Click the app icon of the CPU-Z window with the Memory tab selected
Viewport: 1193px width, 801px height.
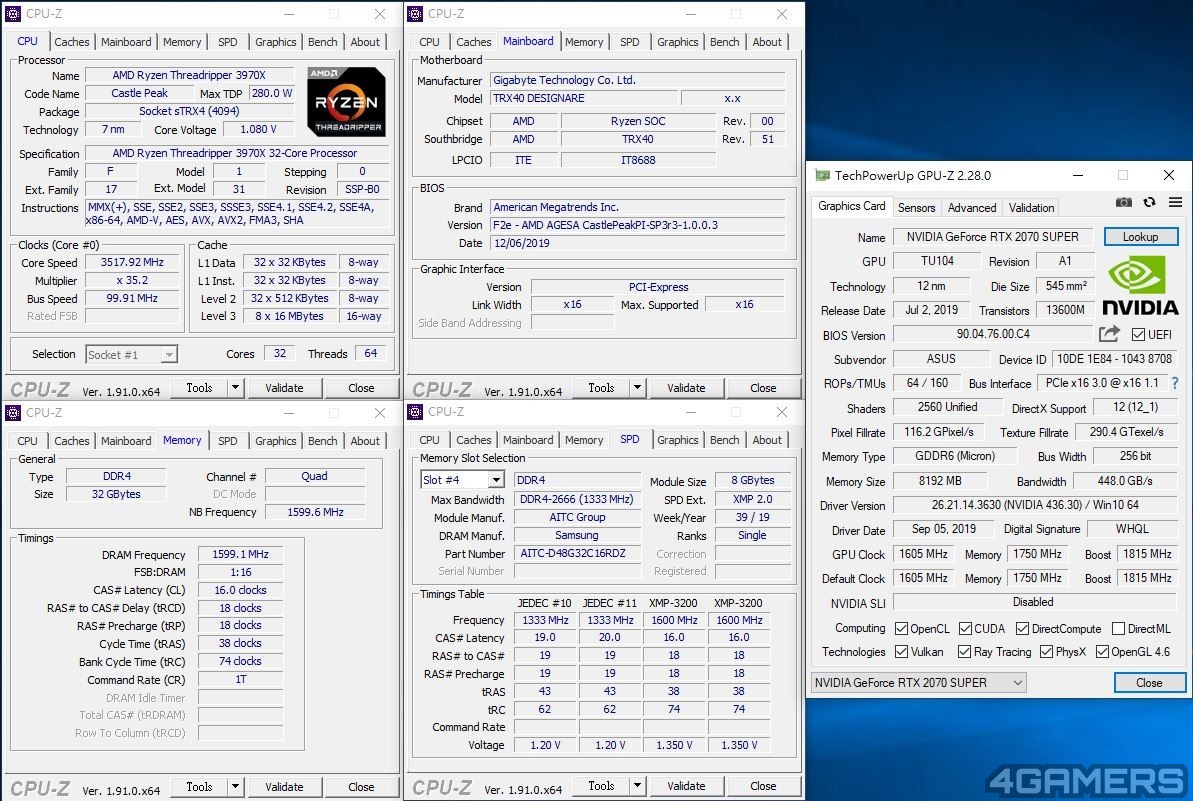pos(13,412)
